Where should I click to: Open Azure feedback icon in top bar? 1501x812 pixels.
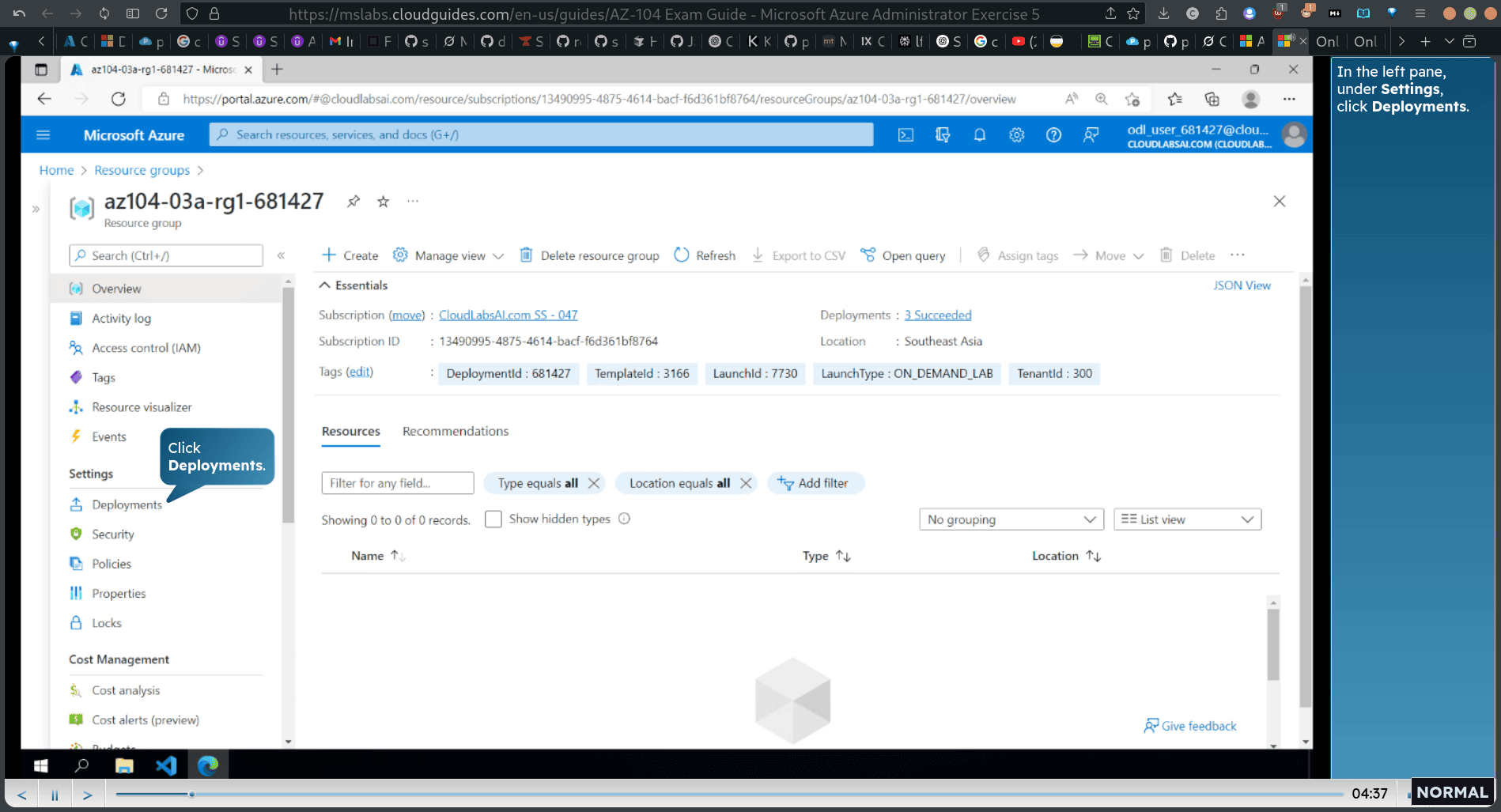tap(1091, 135)
